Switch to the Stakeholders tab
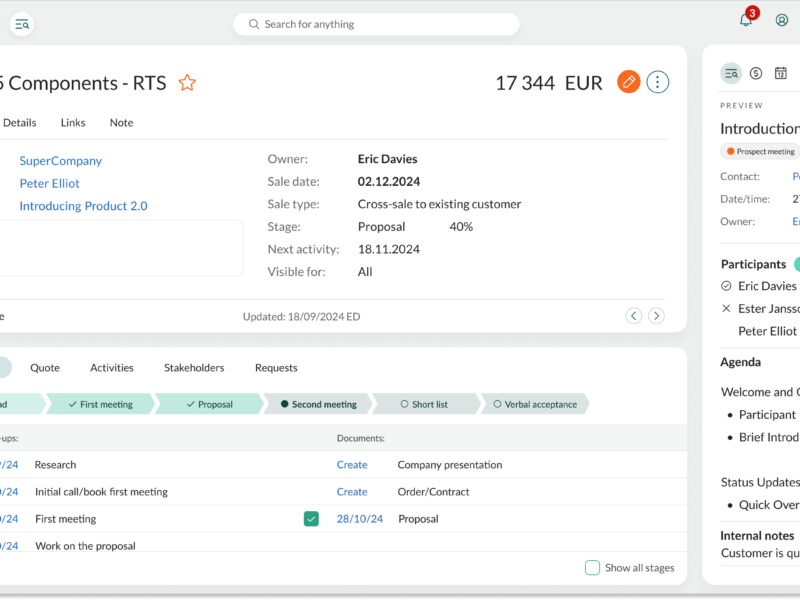Viewport: 800px width, 600px height. tap(194, 368)
